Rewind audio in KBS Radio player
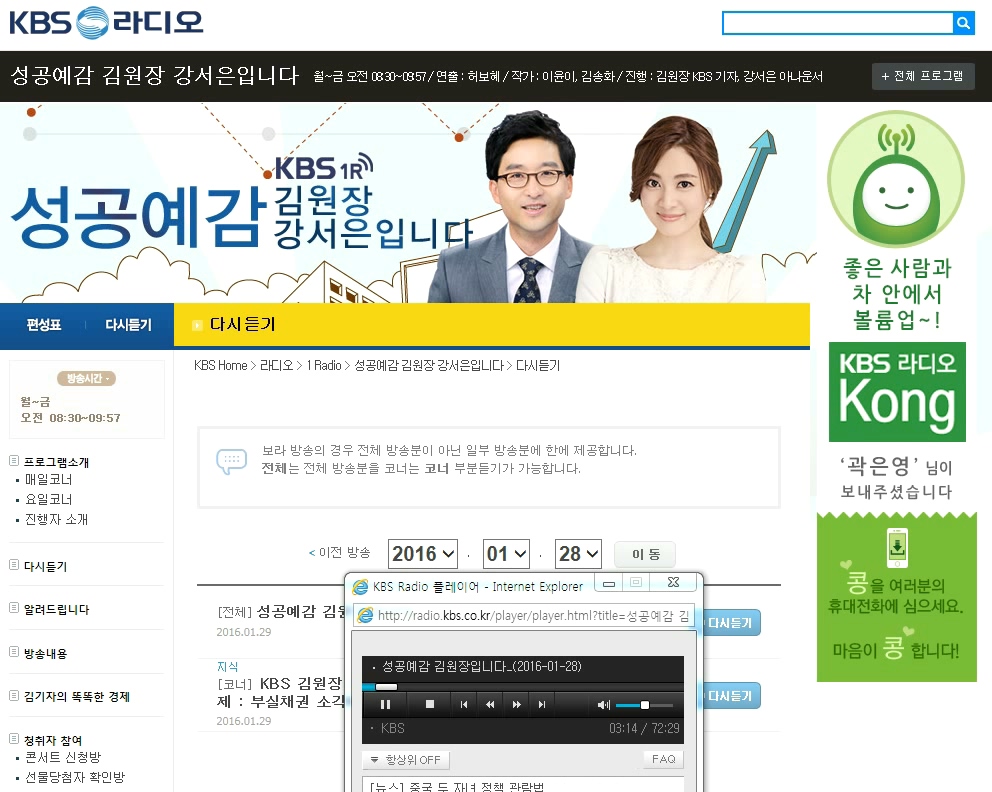This screenshot has height=792, width=992. (490, 704)
